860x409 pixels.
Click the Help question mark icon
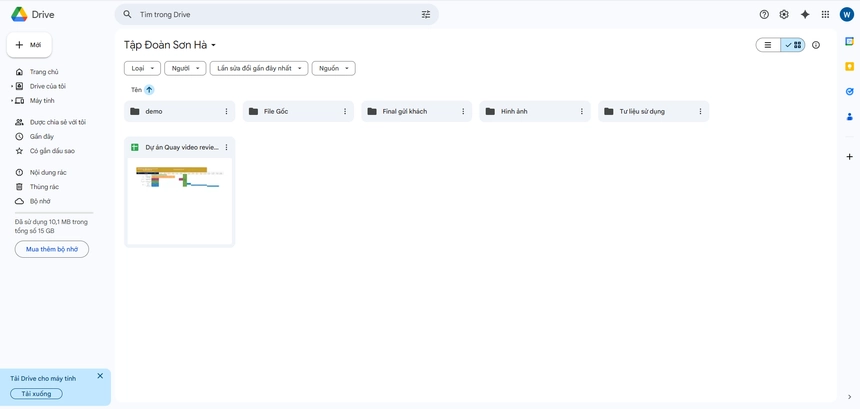tap(764, 15)
